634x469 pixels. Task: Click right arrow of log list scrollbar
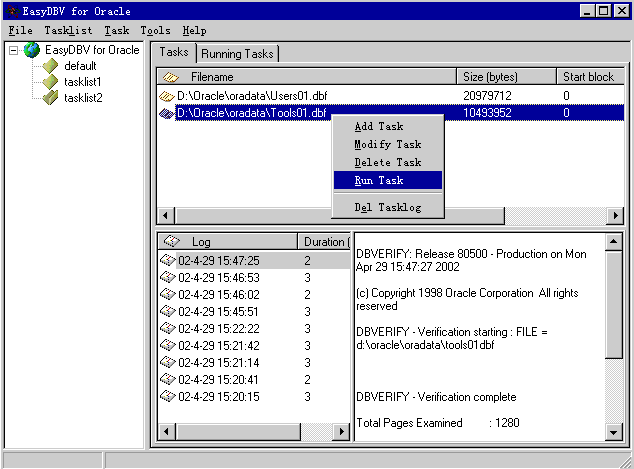[342, 431]
